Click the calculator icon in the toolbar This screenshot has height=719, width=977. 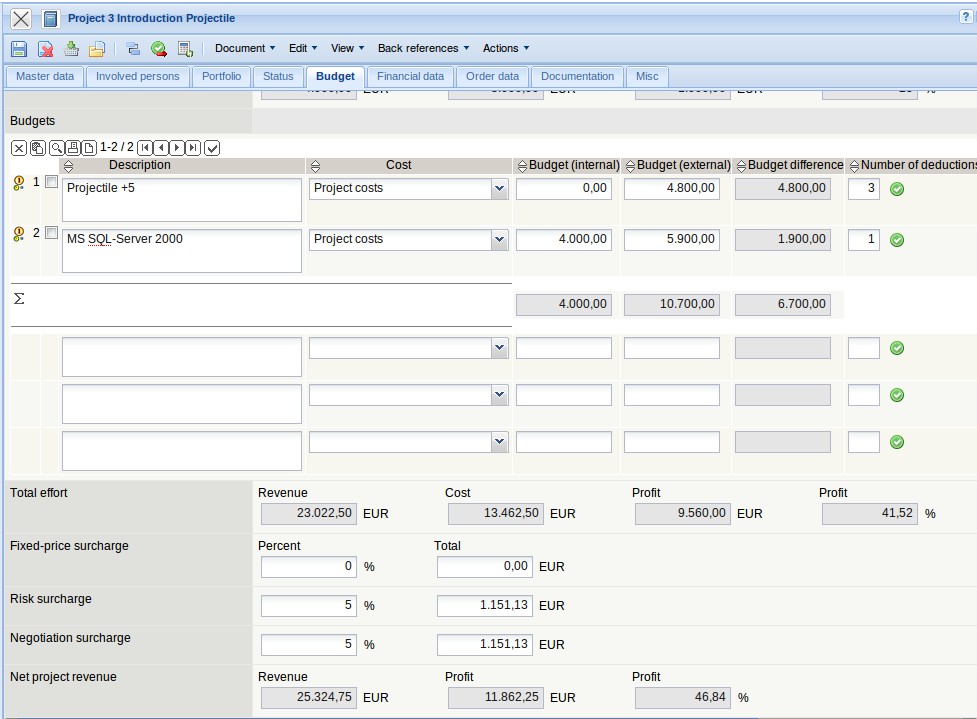pyautogui.click(x=185, y=49)
